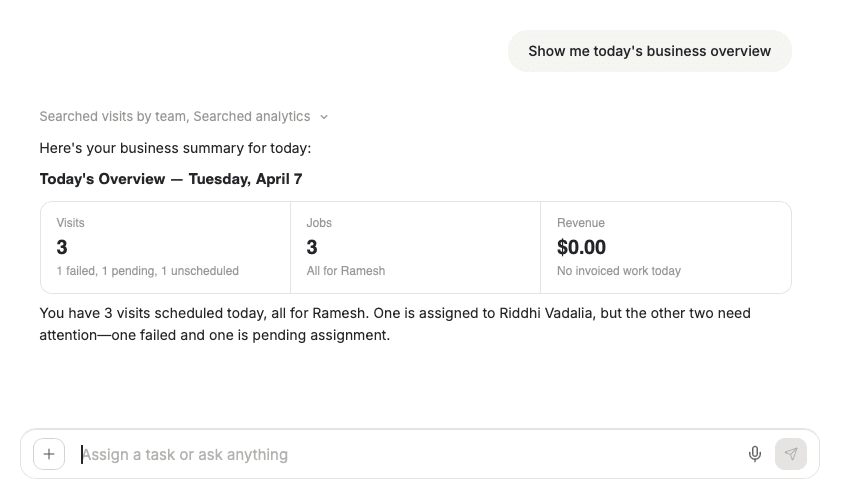Click the plus attachment icon
852x493 pixels.
click(49, 454)
